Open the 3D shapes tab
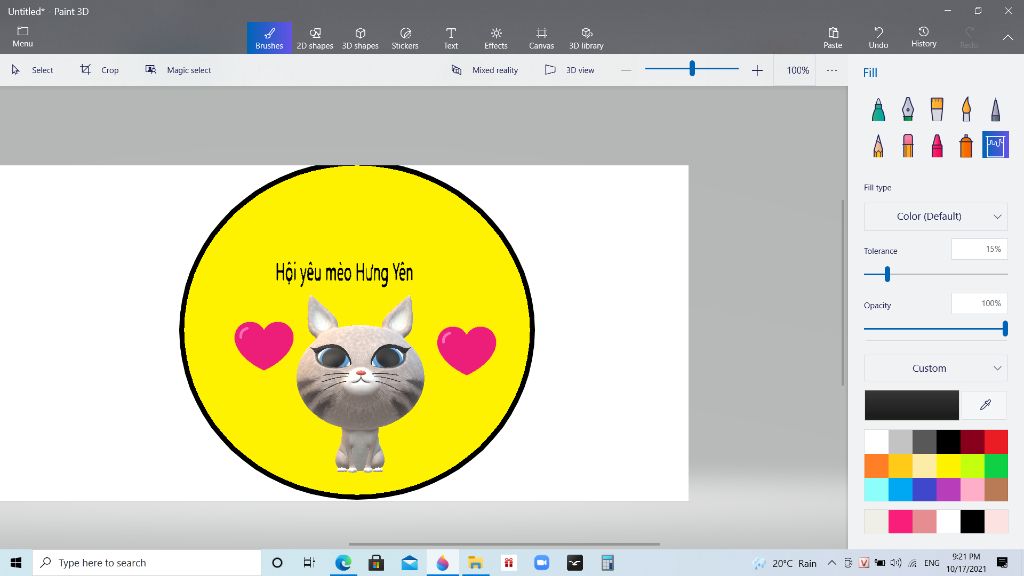The height and width of the screenshot is (576, 1024). [360, 38]
